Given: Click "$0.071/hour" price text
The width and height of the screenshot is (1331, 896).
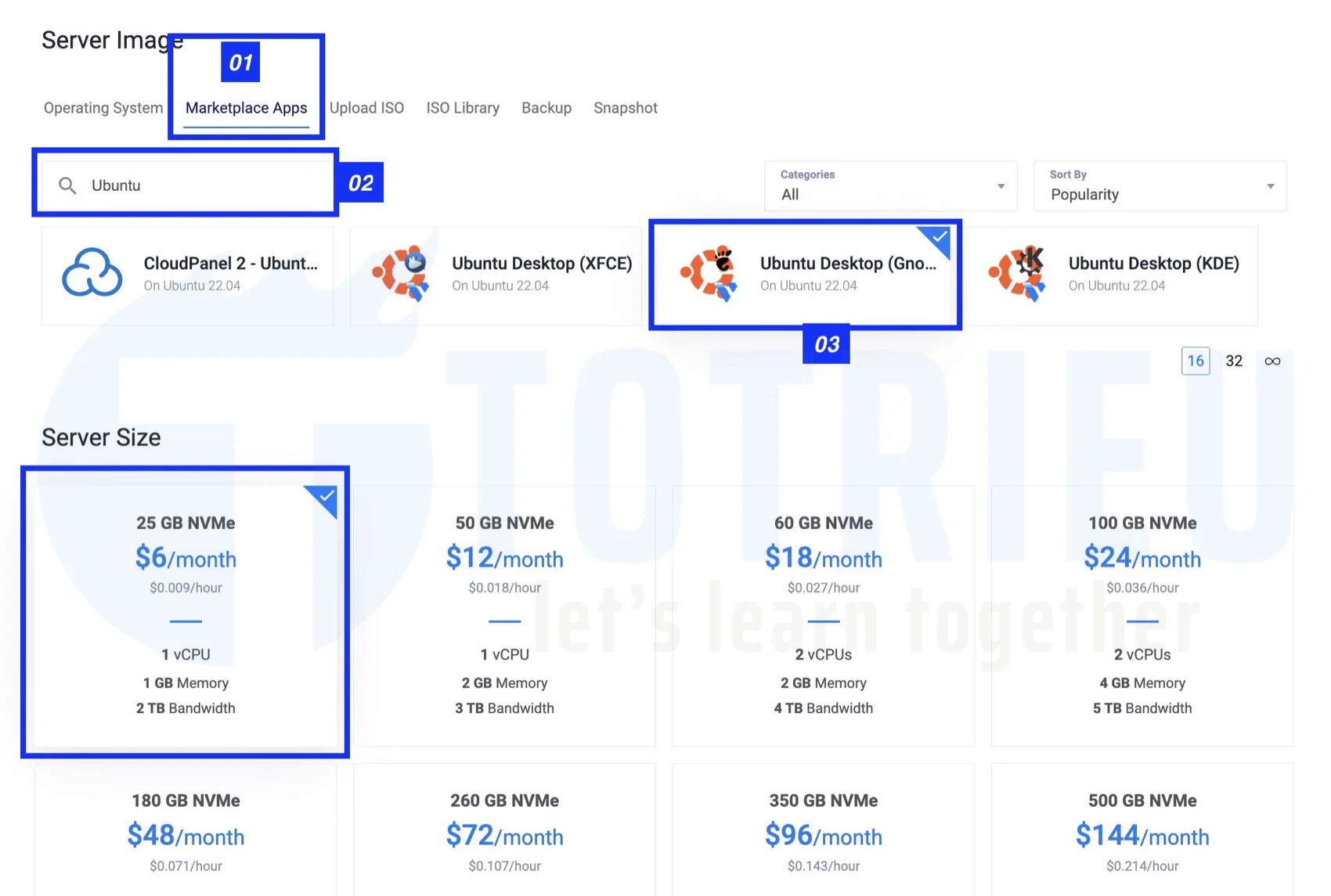Looking at the screenshot, I should coord(186,866).
